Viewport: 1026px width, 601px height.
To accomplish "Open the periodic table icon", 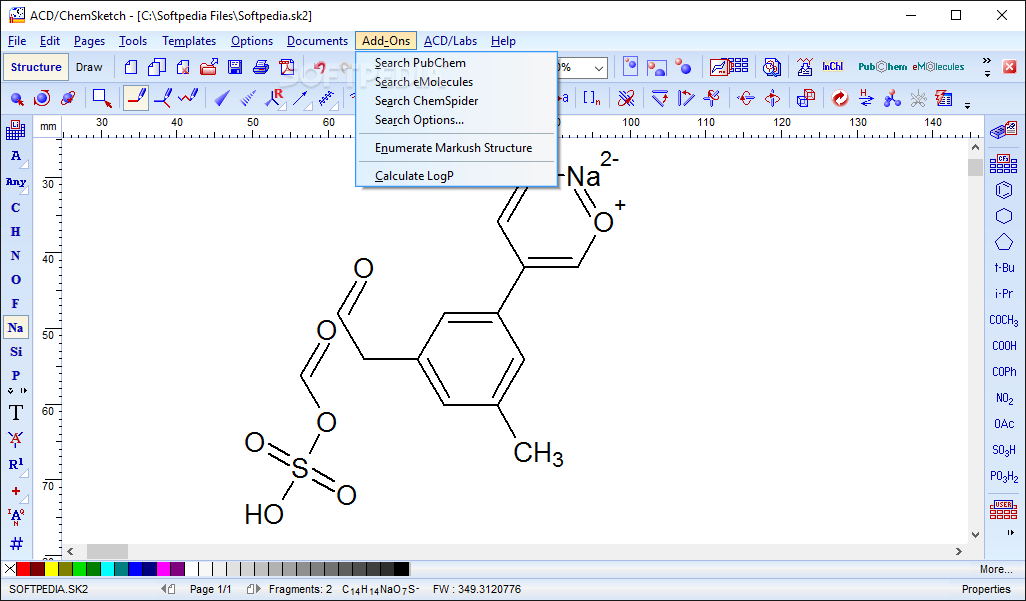I will pyautogui.click(x=16, y=130).
